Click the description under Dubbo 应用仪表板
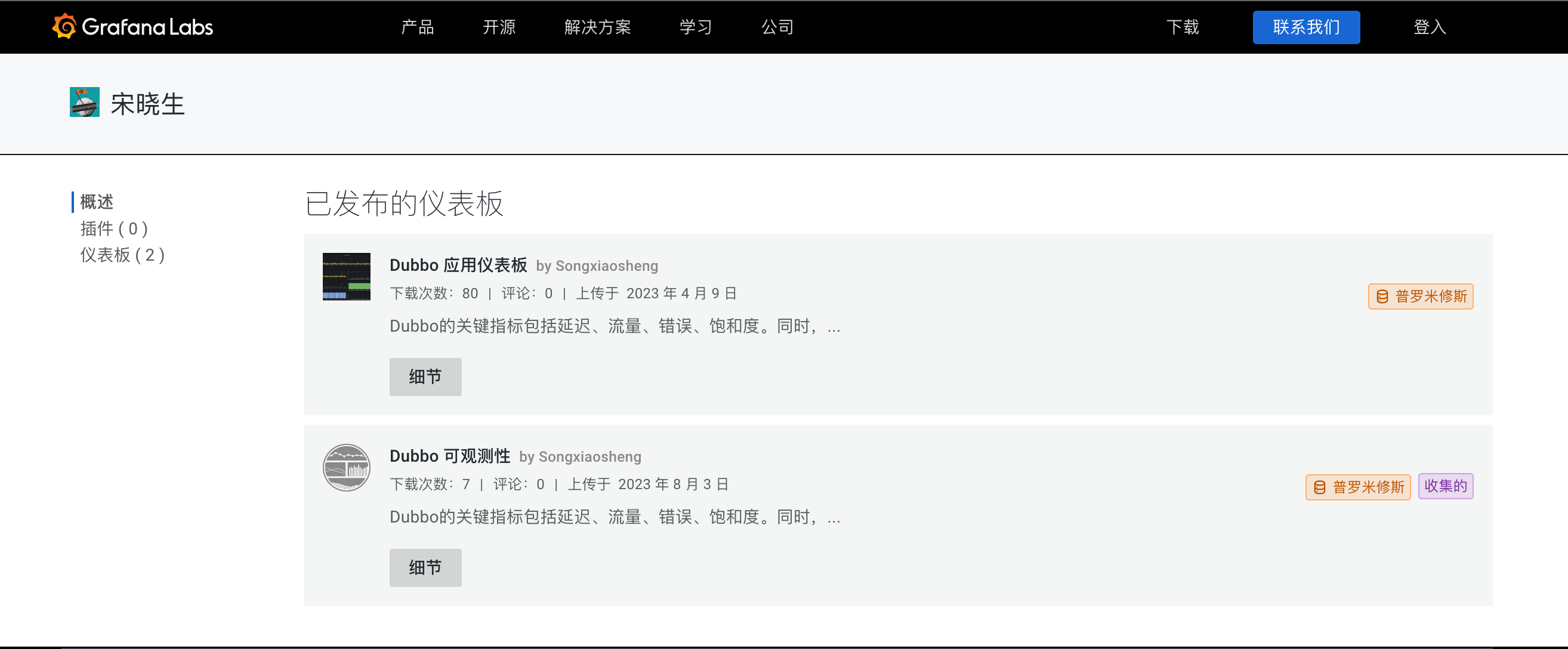Screen dimensions: 1568x649 [615, 326]
